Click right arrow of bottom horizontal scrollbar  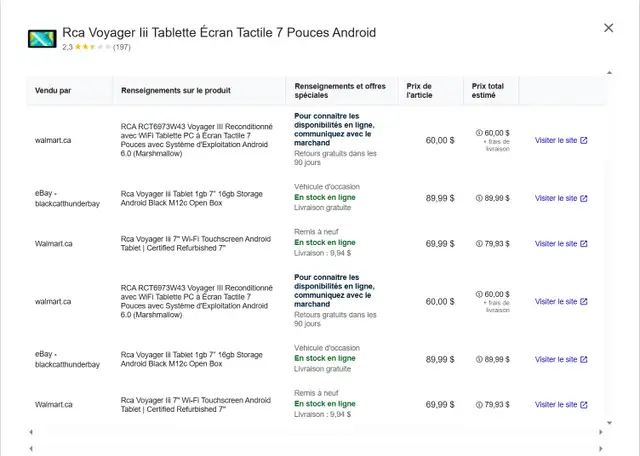pyautogui.click(x=600, y=449)
